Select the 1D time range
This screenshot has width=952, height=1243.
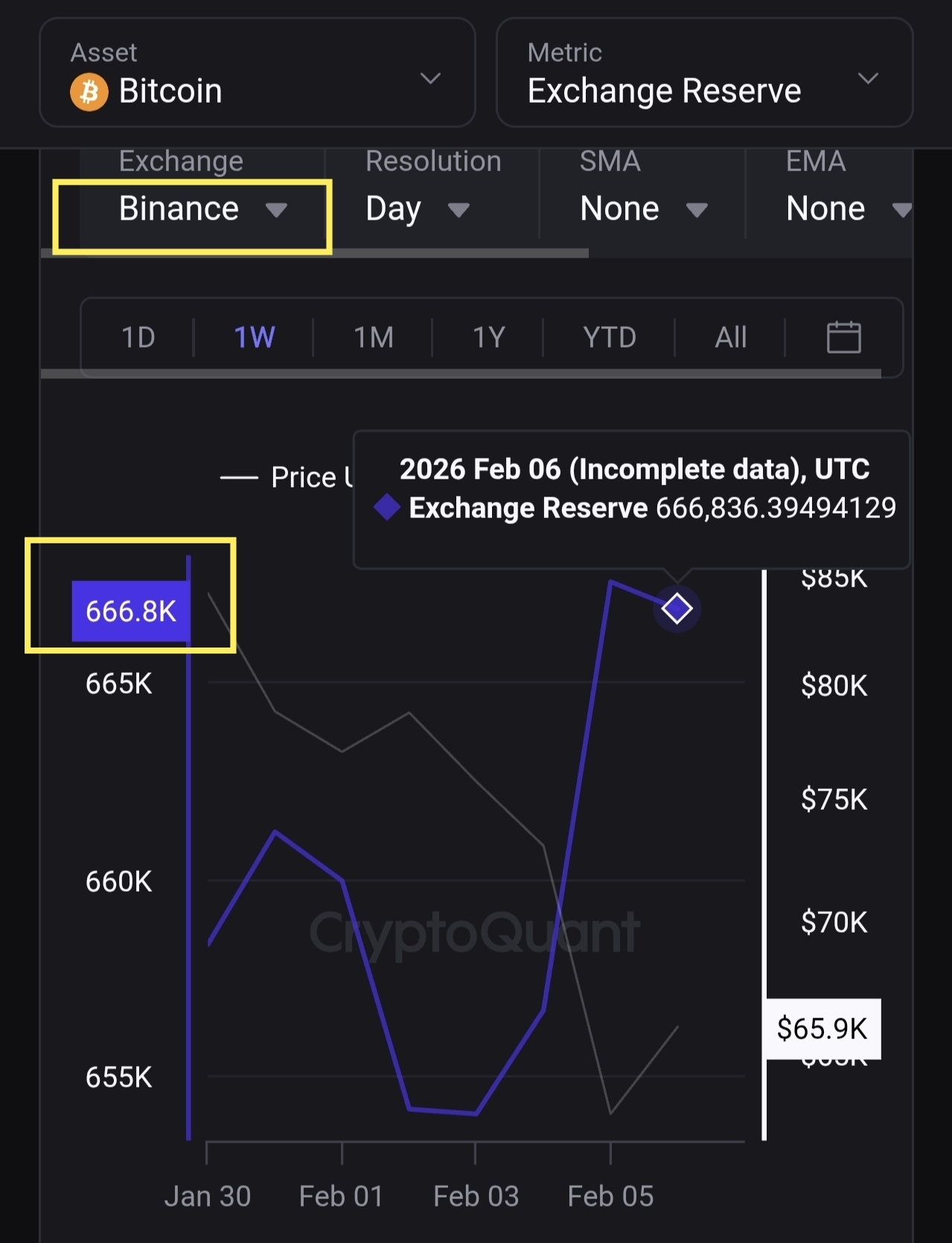(x=138, y=337)
